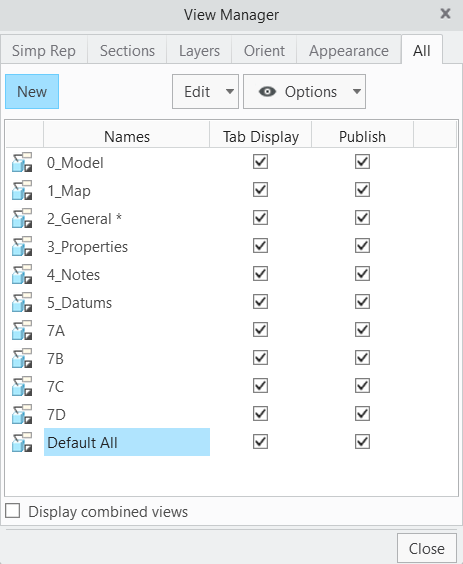Select the 2_General * view name
This screenshot has height=564, width=463.
coord(84,219)
